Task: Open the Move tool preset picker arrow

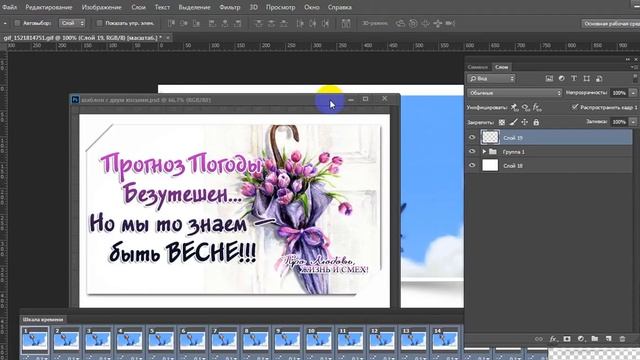Action: click(5, 23)
